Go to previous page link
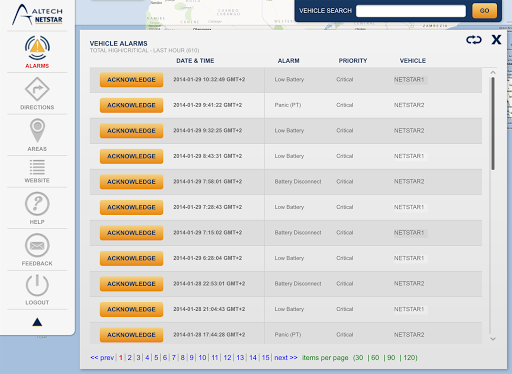 pos(102,358)
